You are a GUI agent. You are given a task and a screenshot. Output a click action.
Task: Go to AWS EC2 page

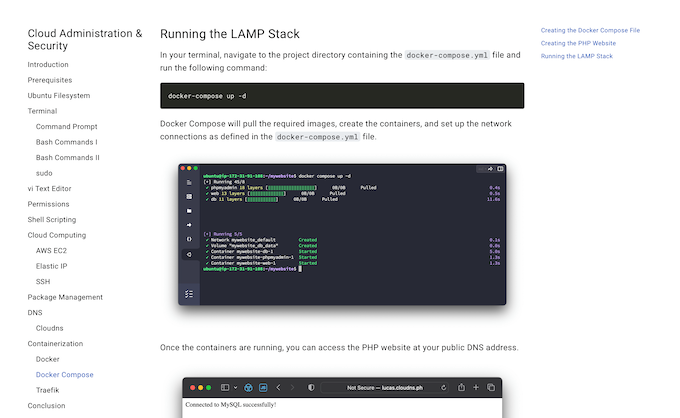pos(51,251)
